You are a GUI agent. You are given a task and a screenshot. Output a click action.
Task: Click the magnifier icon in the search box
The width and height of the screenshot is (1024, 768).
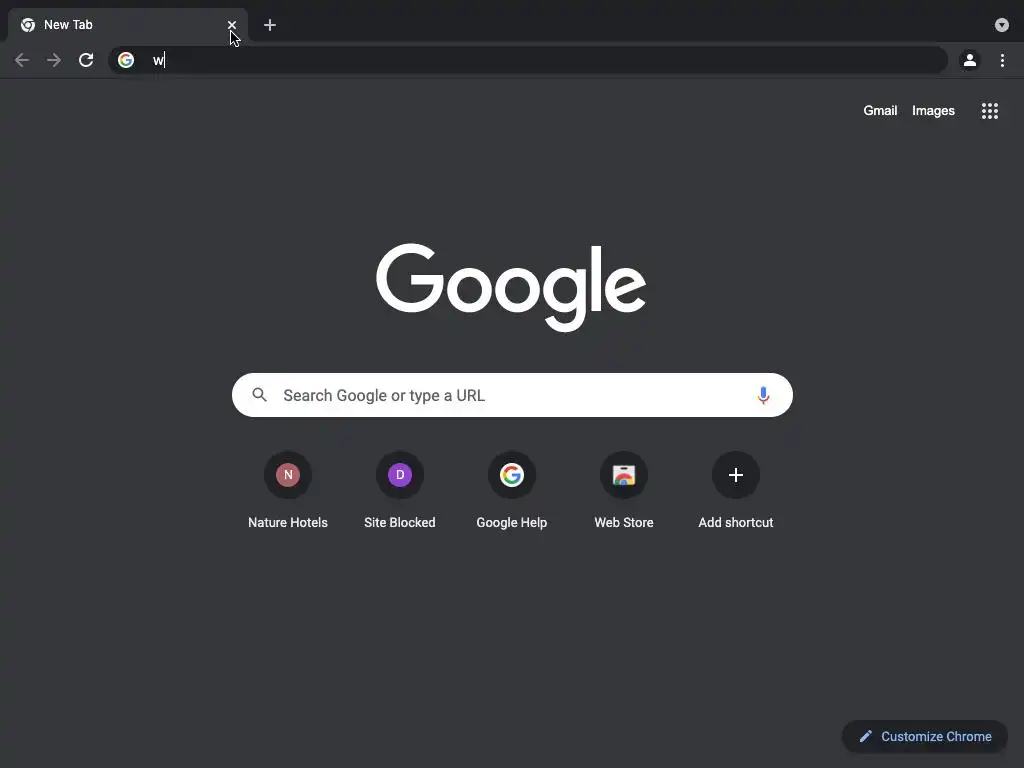259,395
